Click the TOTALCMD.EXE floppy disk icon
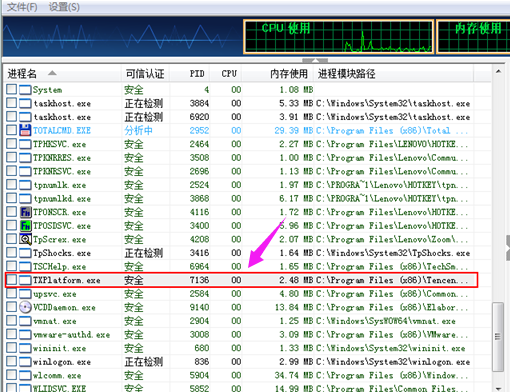The image size is (510, 392). 25,130
